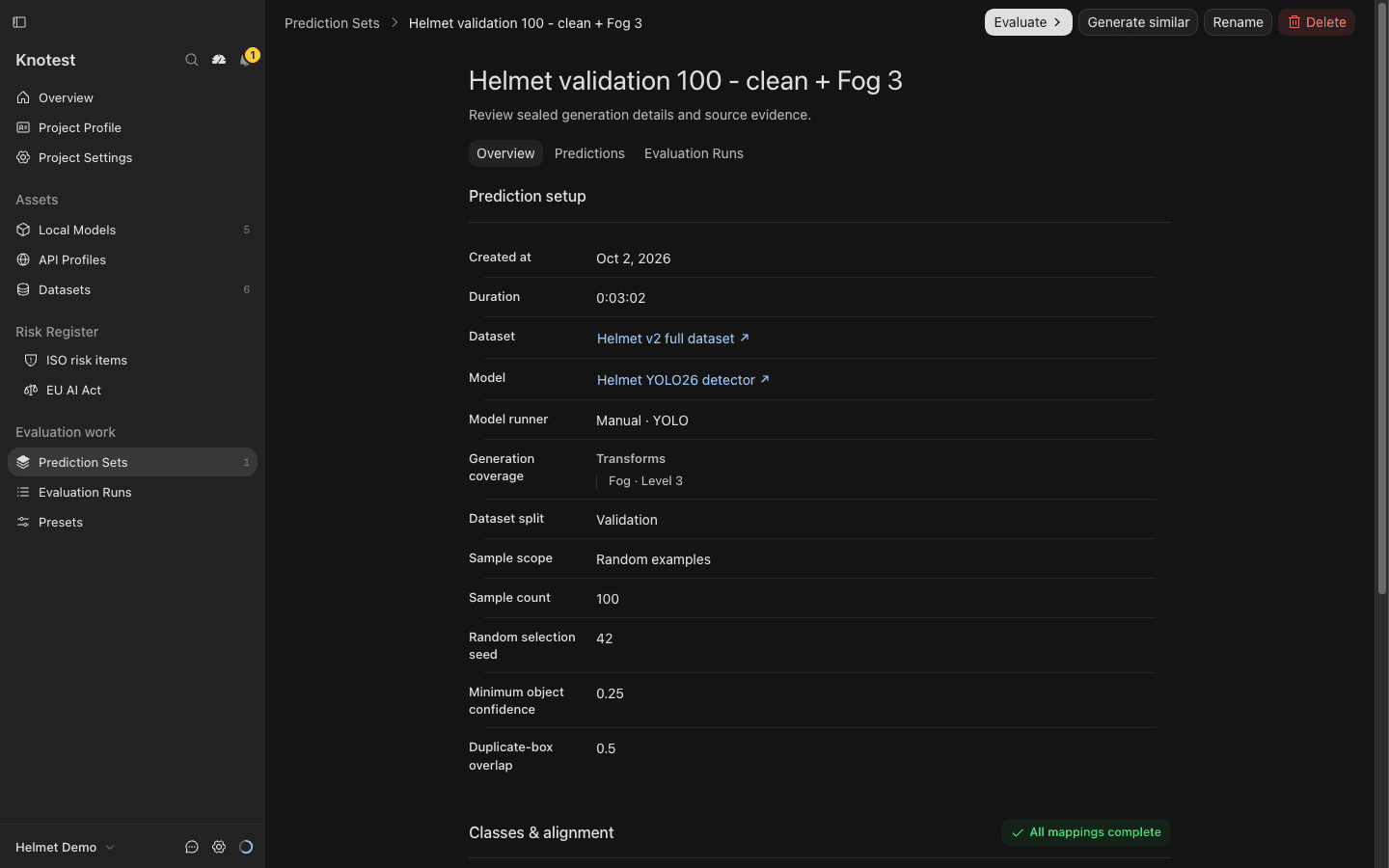Click the Generate similar button

pyautogui.click(x=1138, y=22)
